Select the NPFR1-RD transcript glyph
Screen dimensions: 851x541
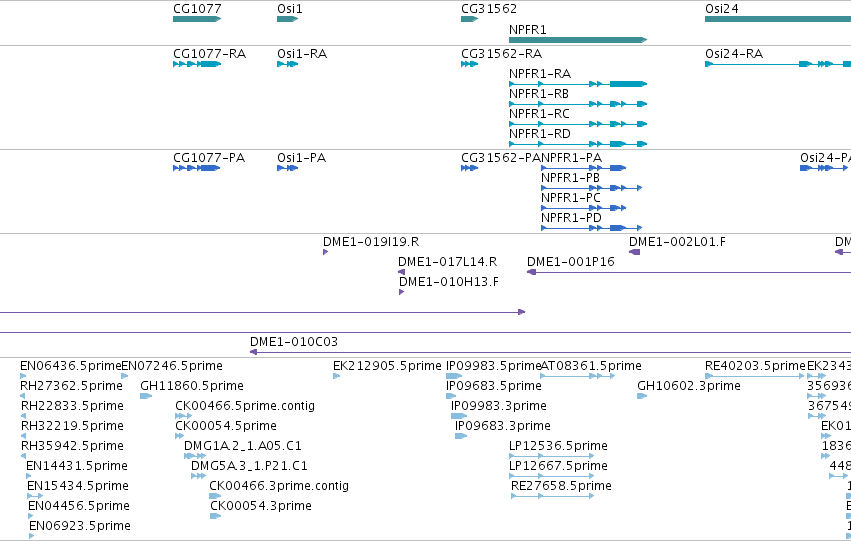tap(578, 144)
